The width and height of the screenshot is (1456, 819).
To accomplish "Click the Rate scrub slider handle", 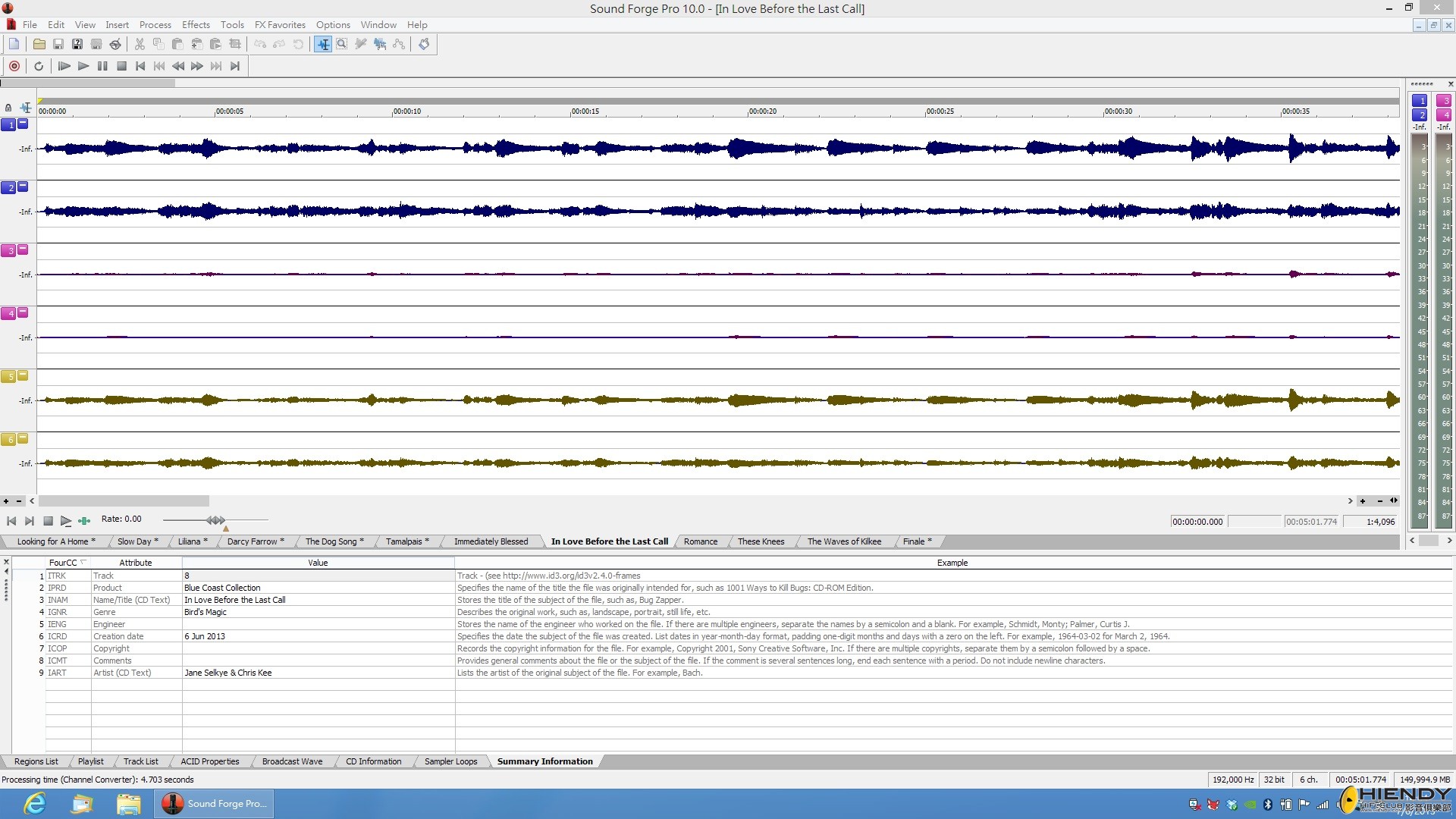I will (x=216, y=519).
